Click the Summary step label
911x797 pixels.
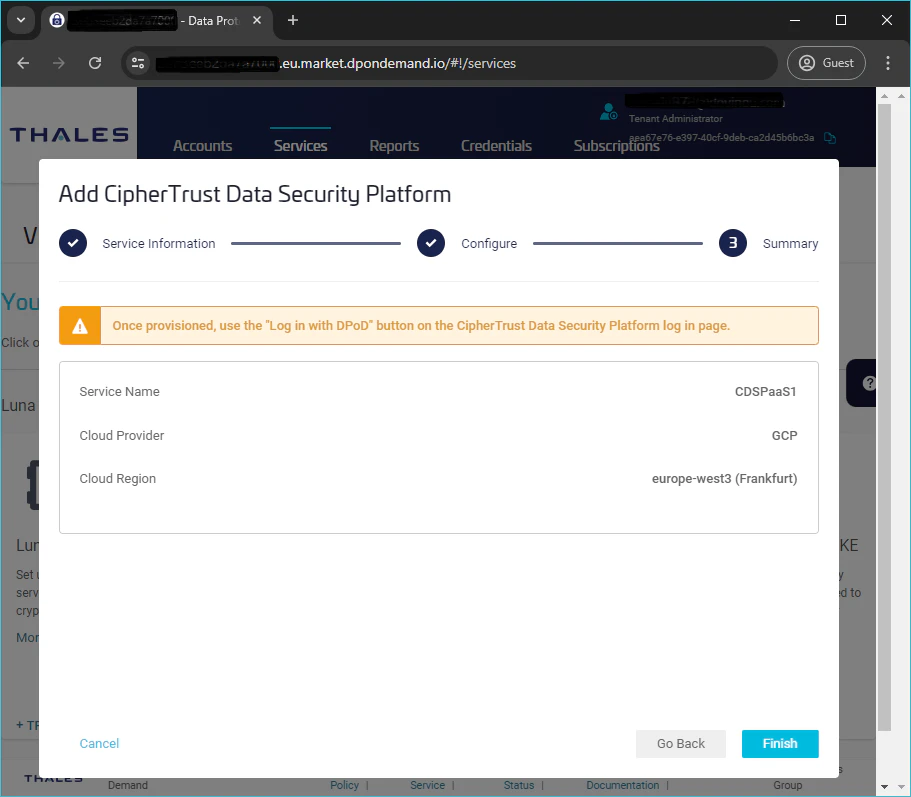tap(790, 243)
